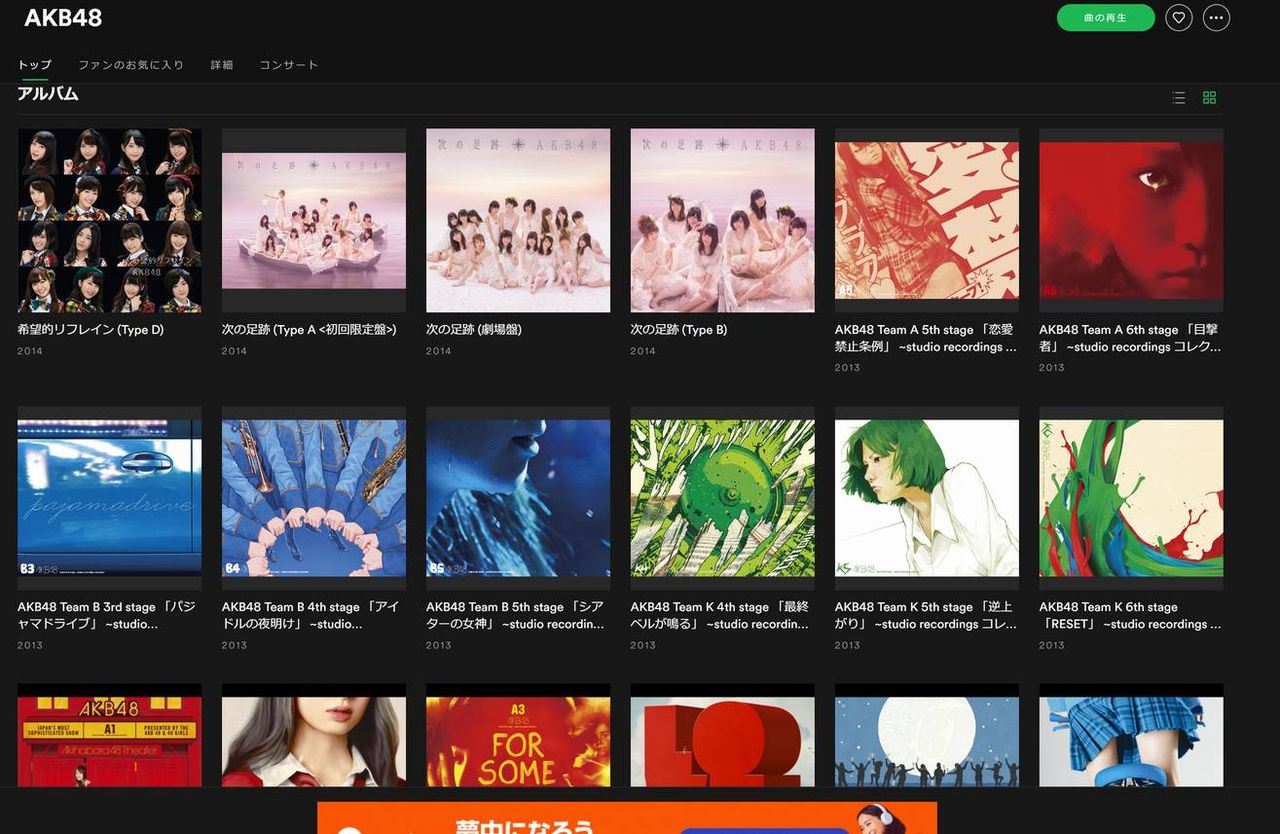The image size is (1280, 834).
Task: Click year 2014 under 次の足跡 (Type B)
Action: click(644, 351)
